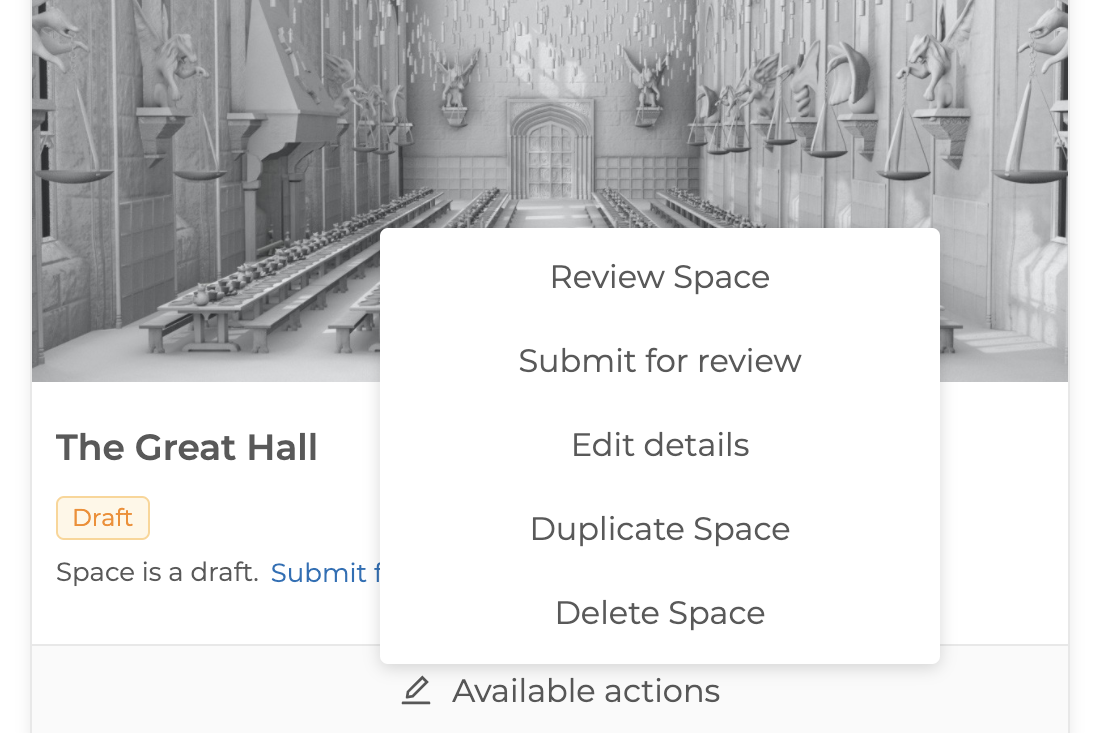Open Edit details from the actions menu
1100x733 pixels.
[660, 445]
